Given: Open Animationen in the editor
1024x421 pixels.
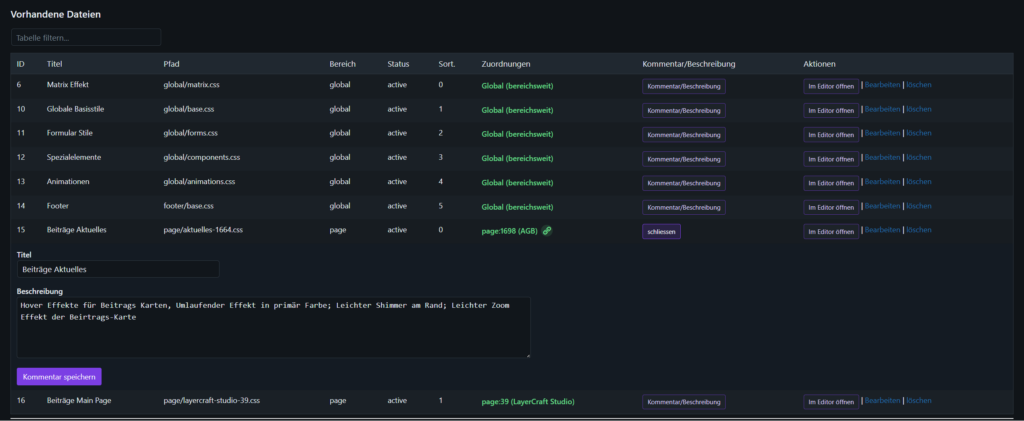Looking at the screenshot, I should 831,183.
